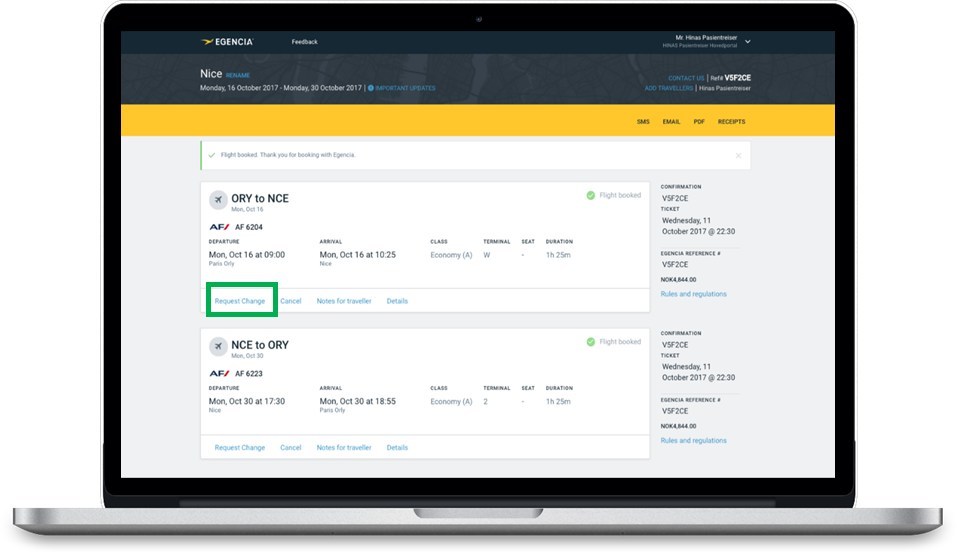Viewport: 957px width, 553px height.
Task: Click the Air France logo beside AF 6223
Action: click(x=219, y=373)
